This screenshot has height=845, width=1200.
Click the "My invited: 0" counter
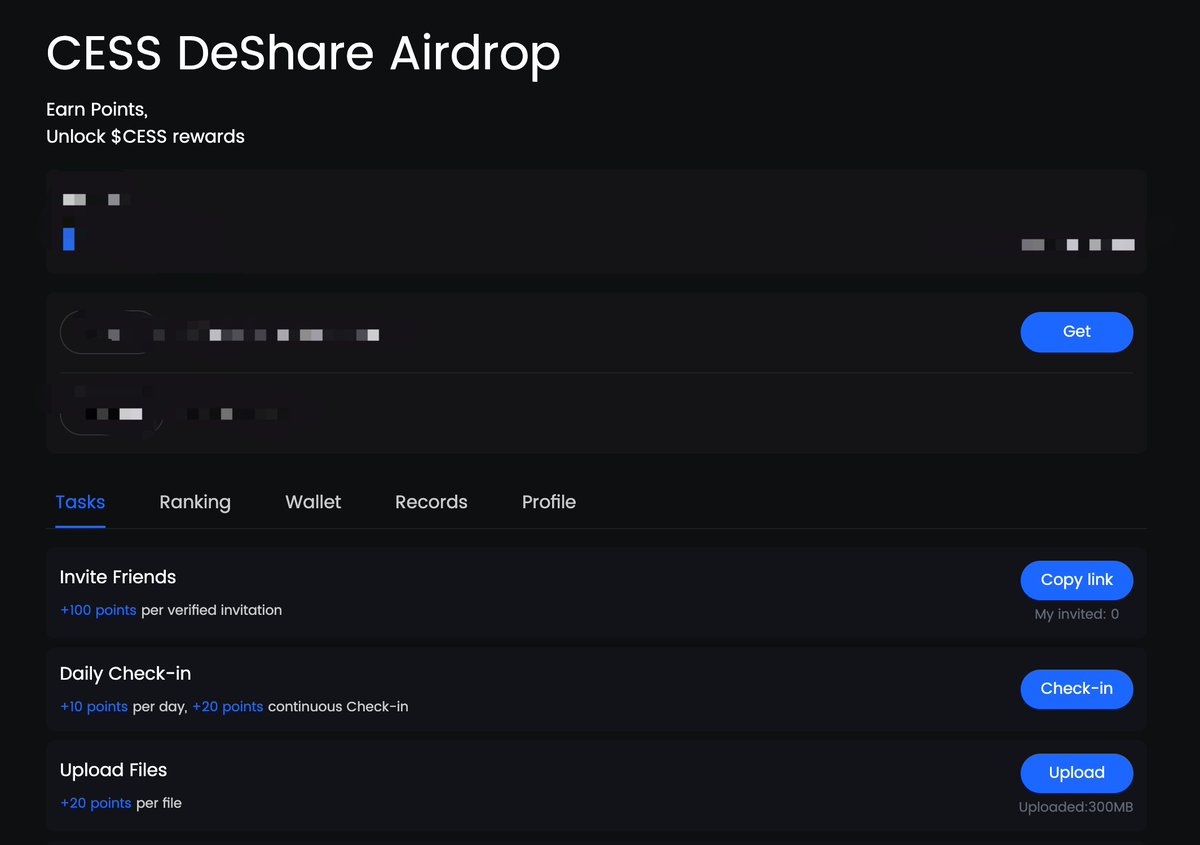[x=1077, y=614]
